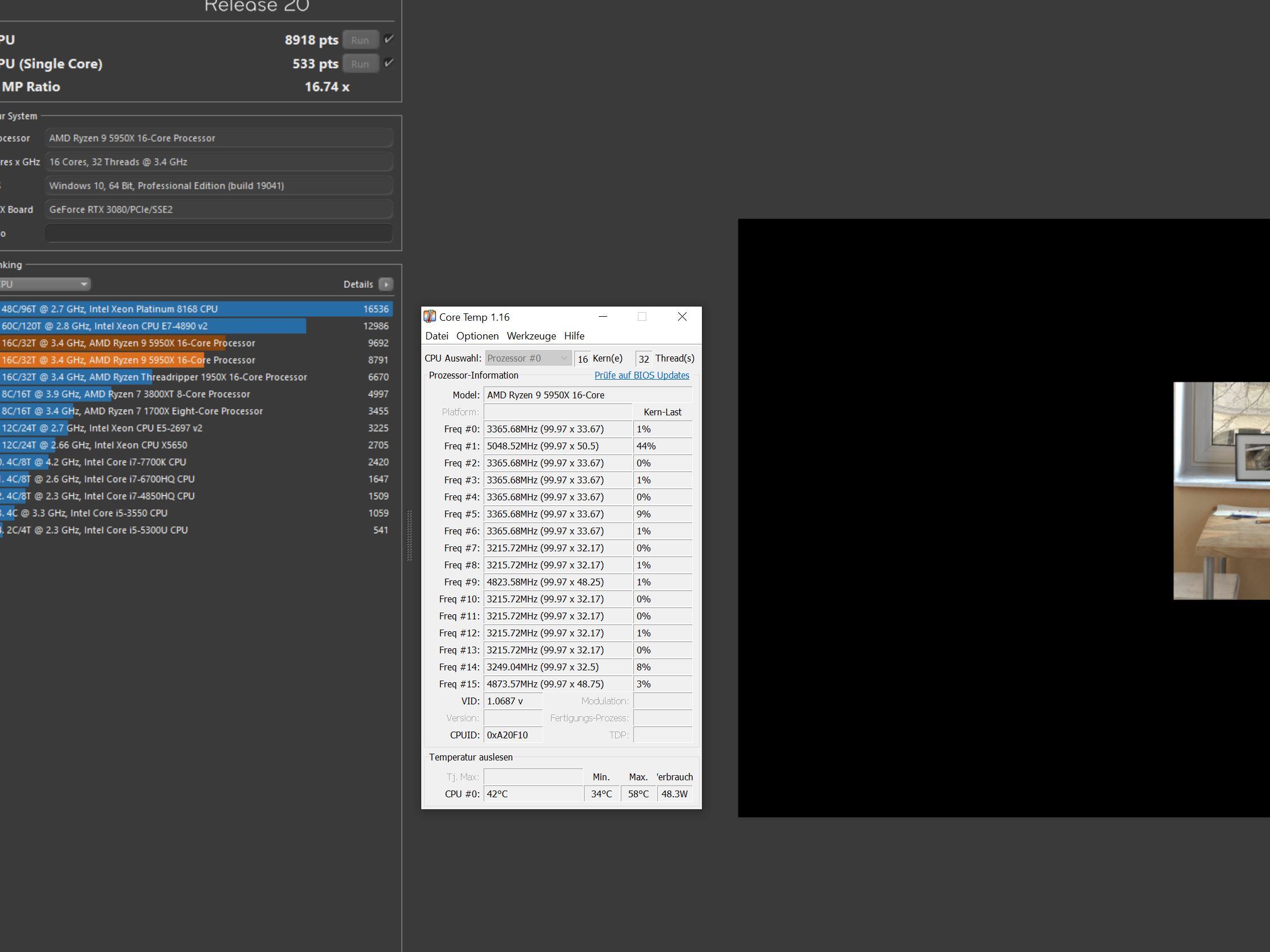This screenshot has height=952, width=1270.
Task: Click the Freq #14 value 3249.04MHz
Action: [557, 667]
